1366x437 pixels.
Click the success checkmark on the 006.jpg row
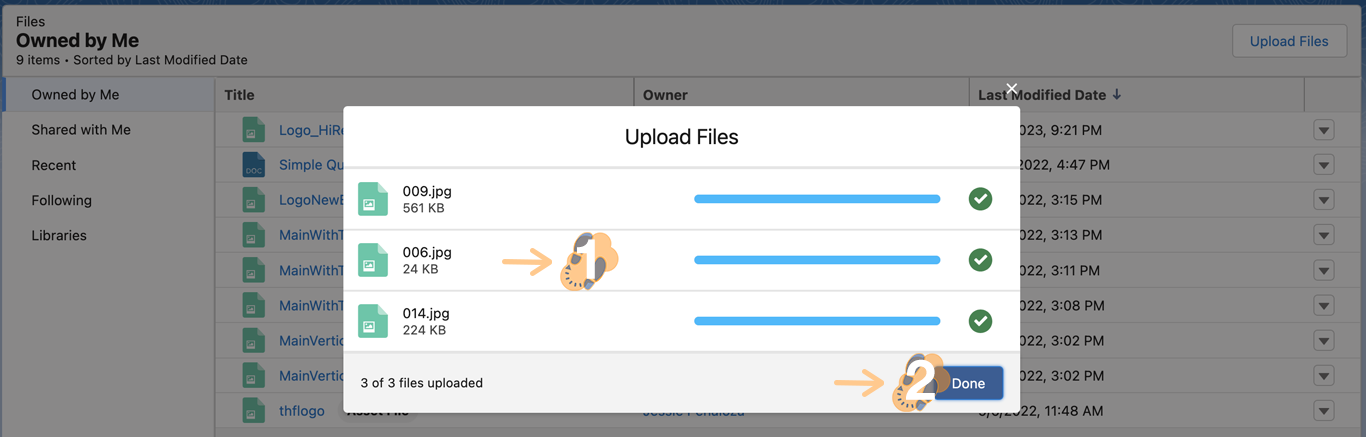click(x=980, y=260)
